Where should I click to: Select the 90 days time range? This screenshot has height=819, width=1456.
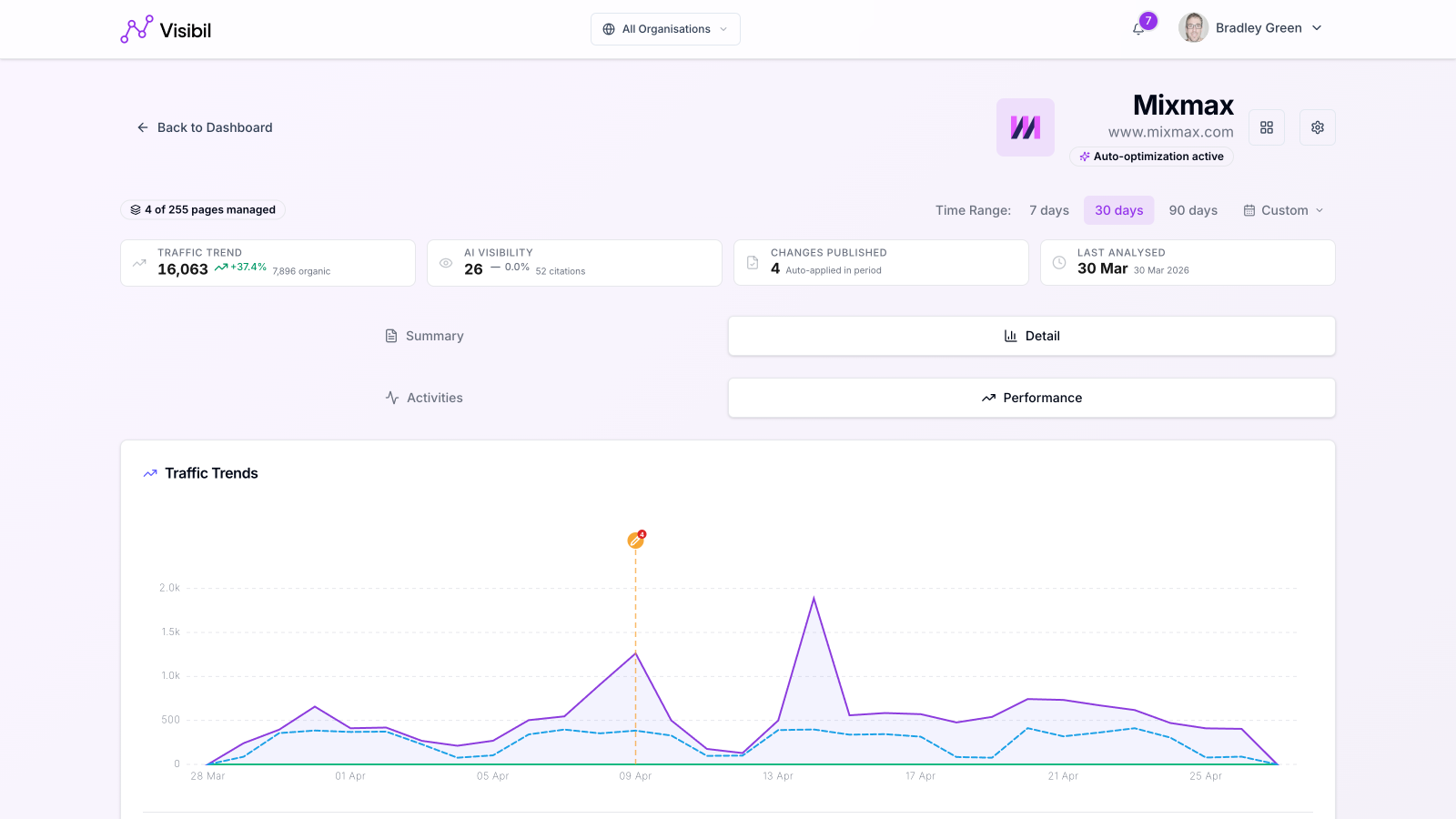(1193, 210)
